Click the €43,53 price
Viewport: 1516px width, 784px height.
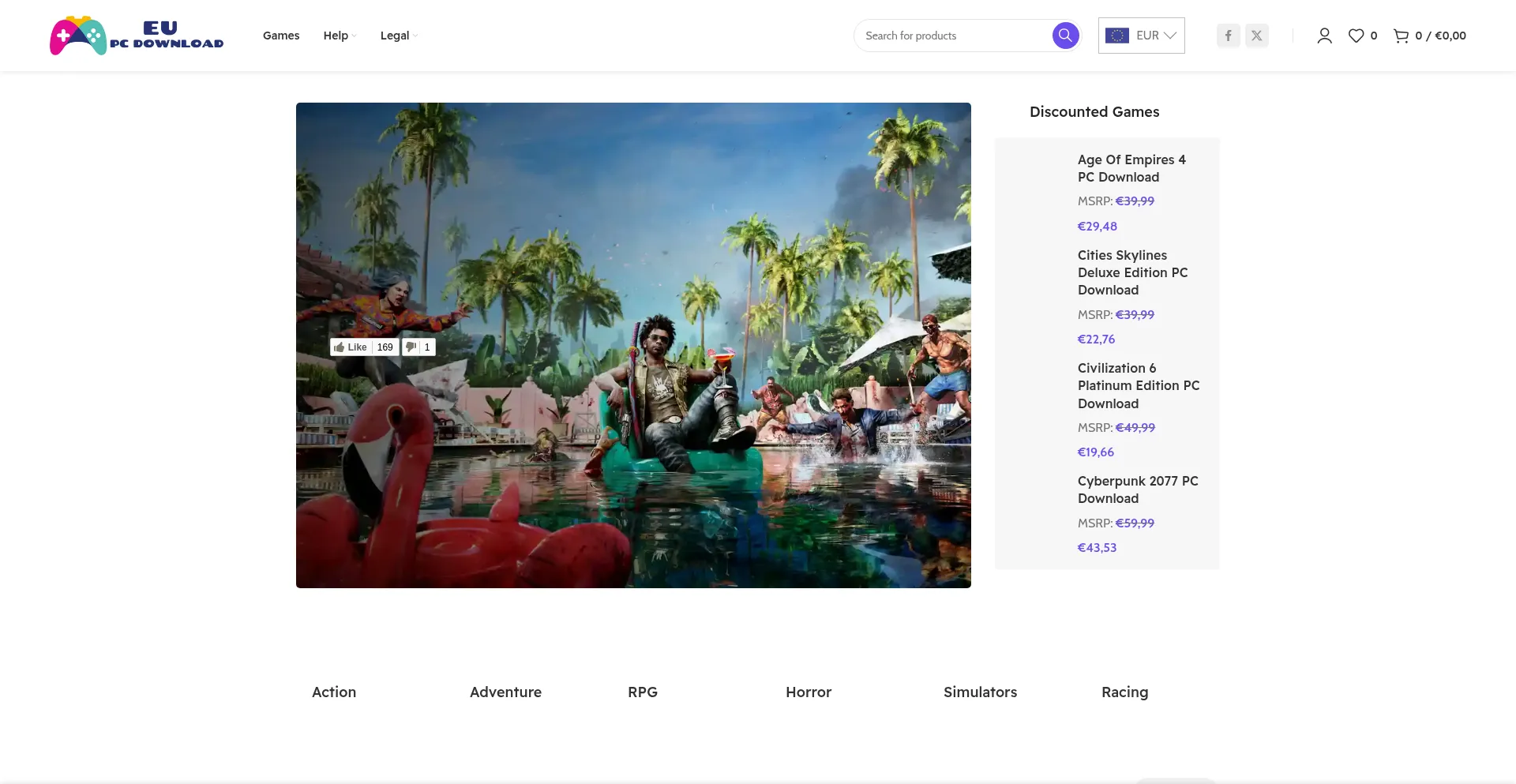coord(1098,547)
